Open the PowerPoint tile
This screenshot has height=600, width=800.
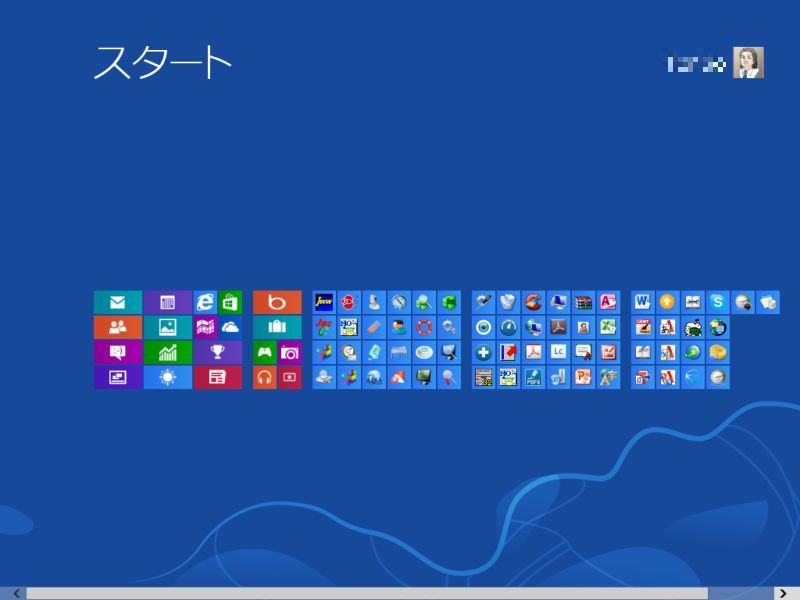click(x=583, y=377)
